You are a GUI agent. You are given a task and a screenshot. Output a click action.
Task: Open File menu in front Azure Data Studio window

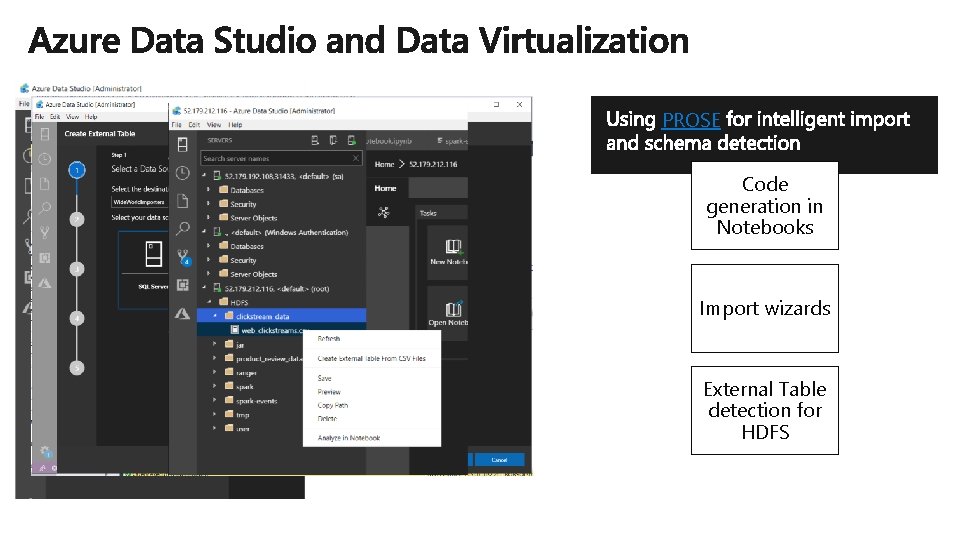point(176,124)
